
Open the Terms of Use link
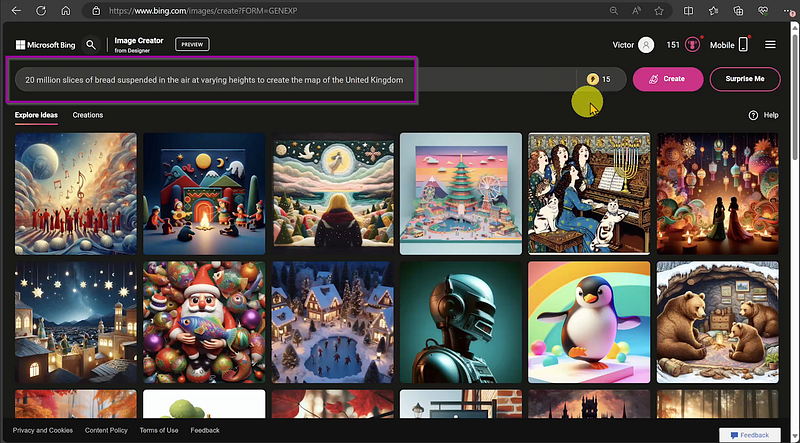[159, 430]
